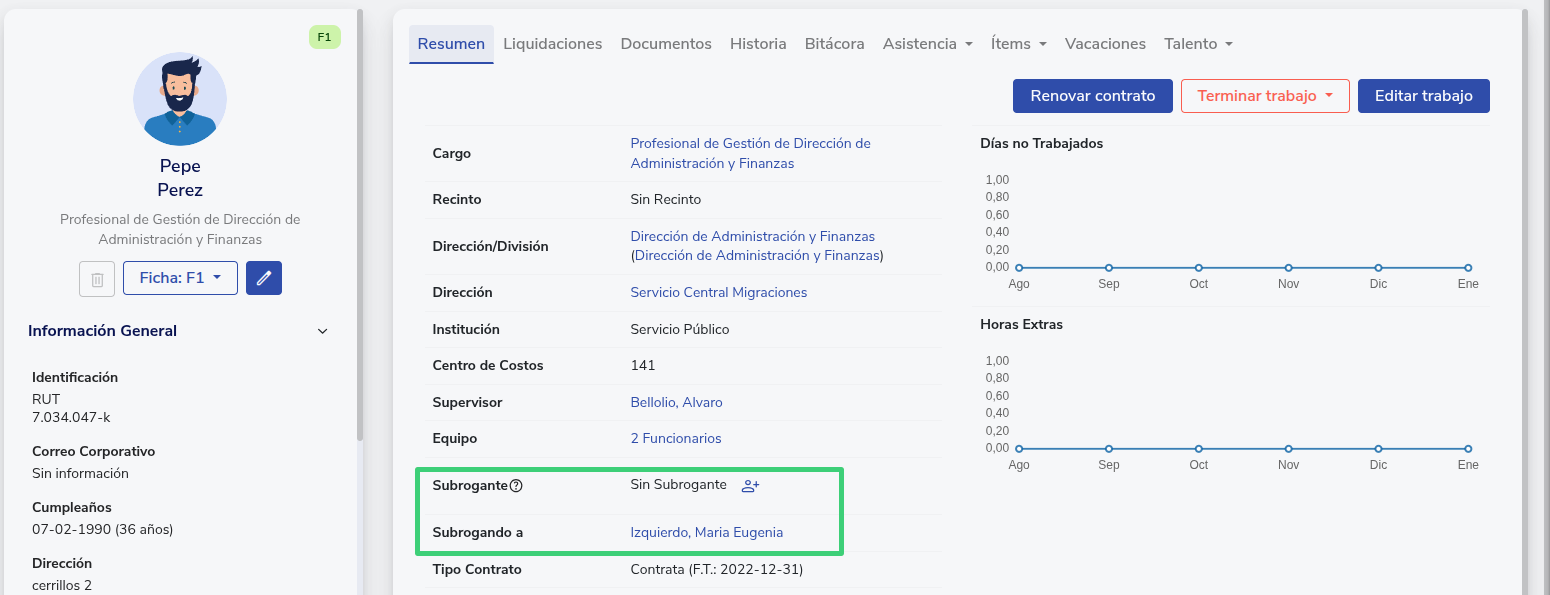Expand the Ítems tab menu

[x=1018, y=44]
